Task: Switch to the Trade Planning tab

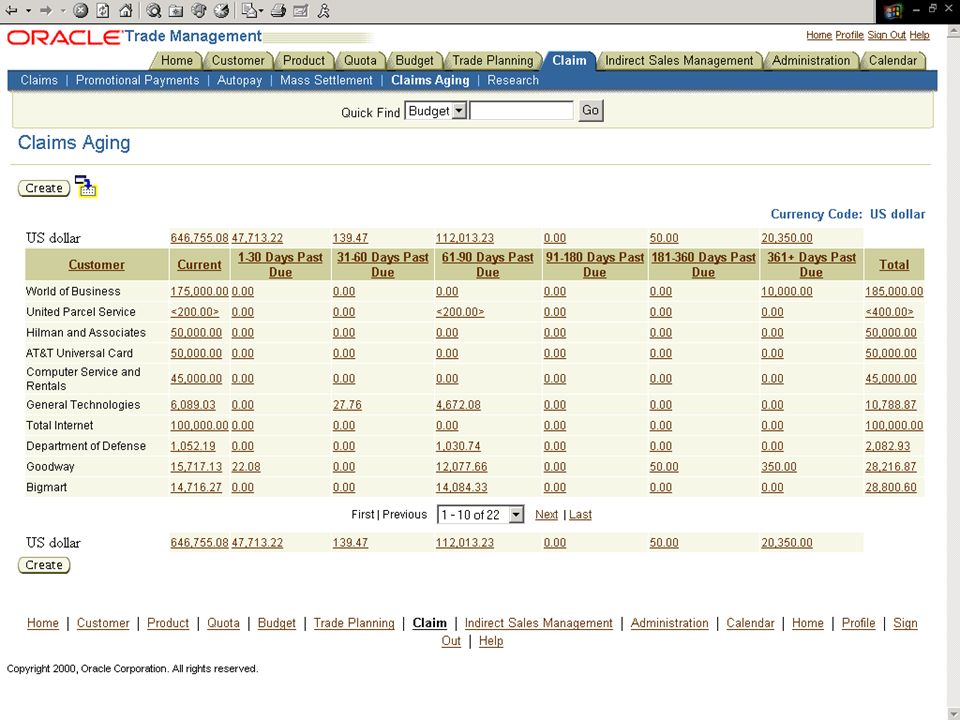Action: (x=493, y=61)
